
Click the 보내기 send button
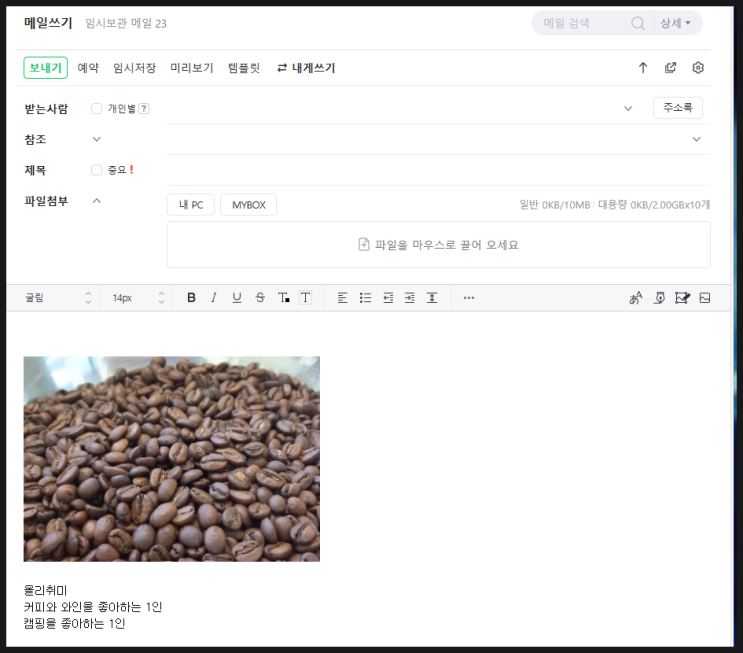pos(45,68)
